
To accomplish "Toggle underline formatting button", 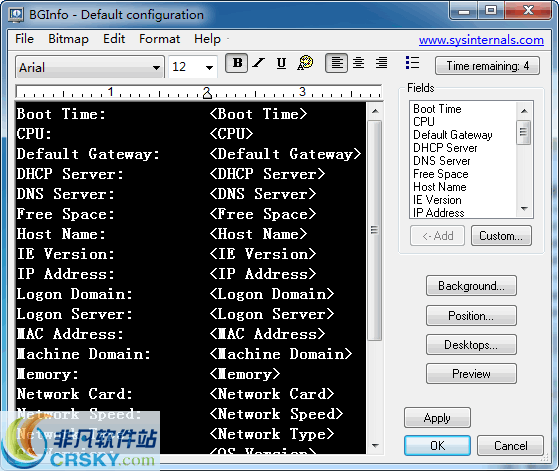I will pos(281,63).
